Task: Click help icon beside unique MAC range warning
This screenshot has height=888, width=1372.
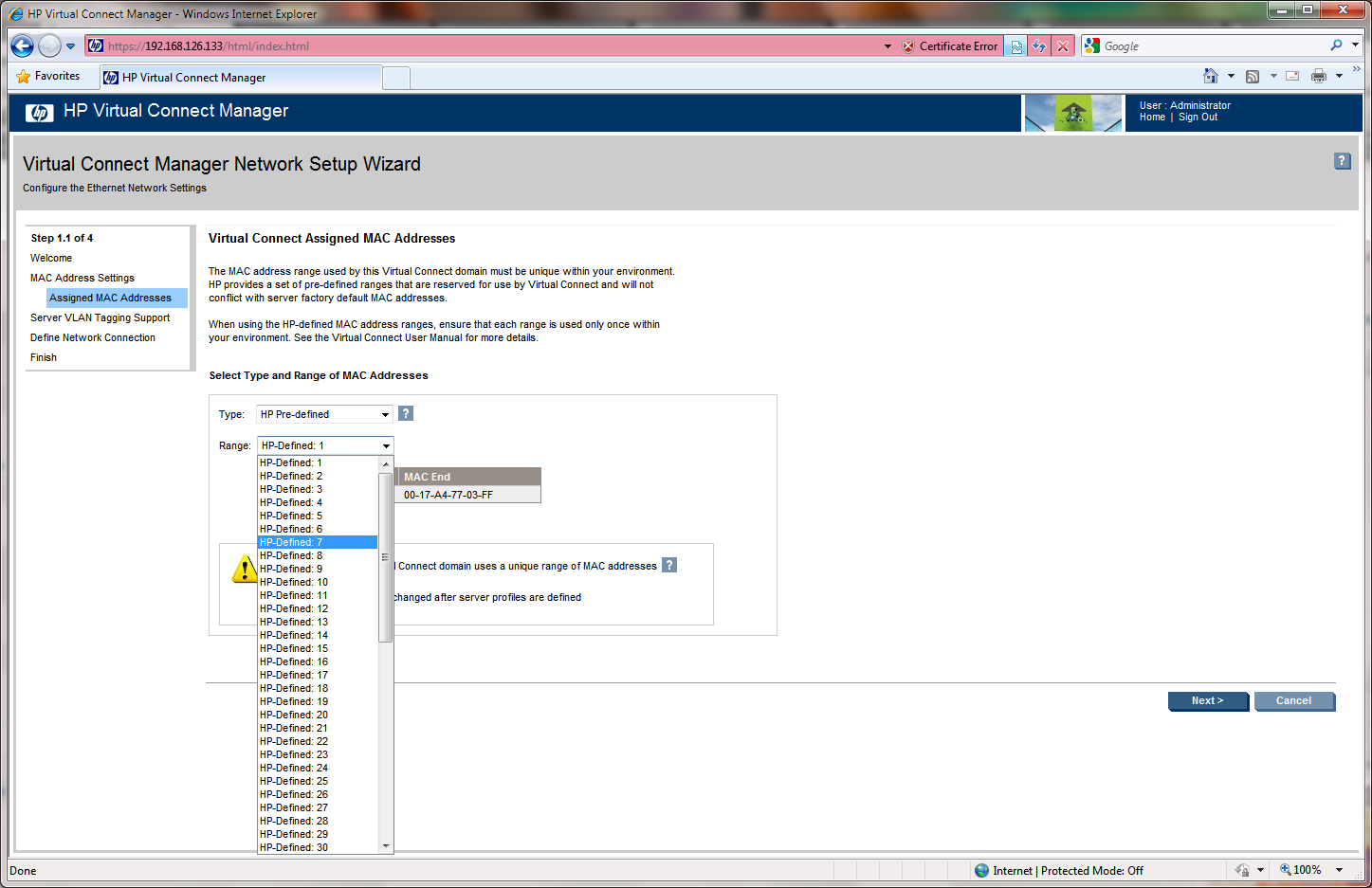Action: point(669,565)
